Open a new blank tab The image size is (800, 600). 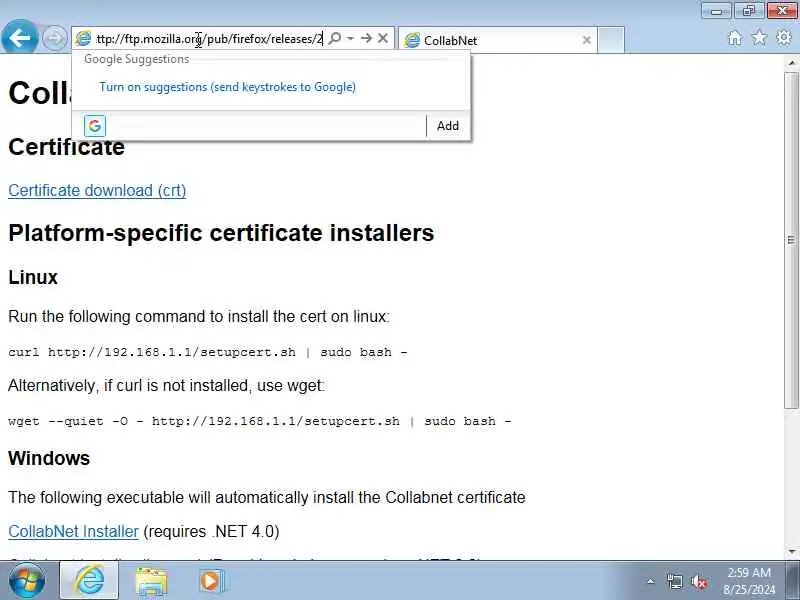click(x=611, y=40)
